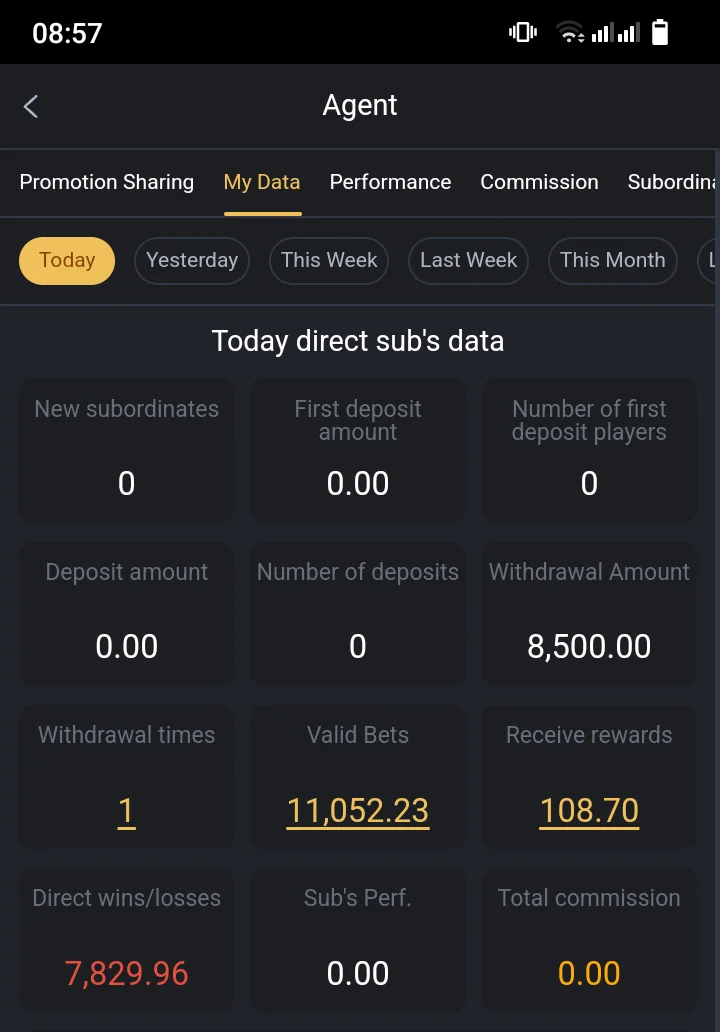The width and height of the screenshot is (720, 1032).
Task: Open Valid Bets 11,052.23 link
Action: click(x=358, y=812)
